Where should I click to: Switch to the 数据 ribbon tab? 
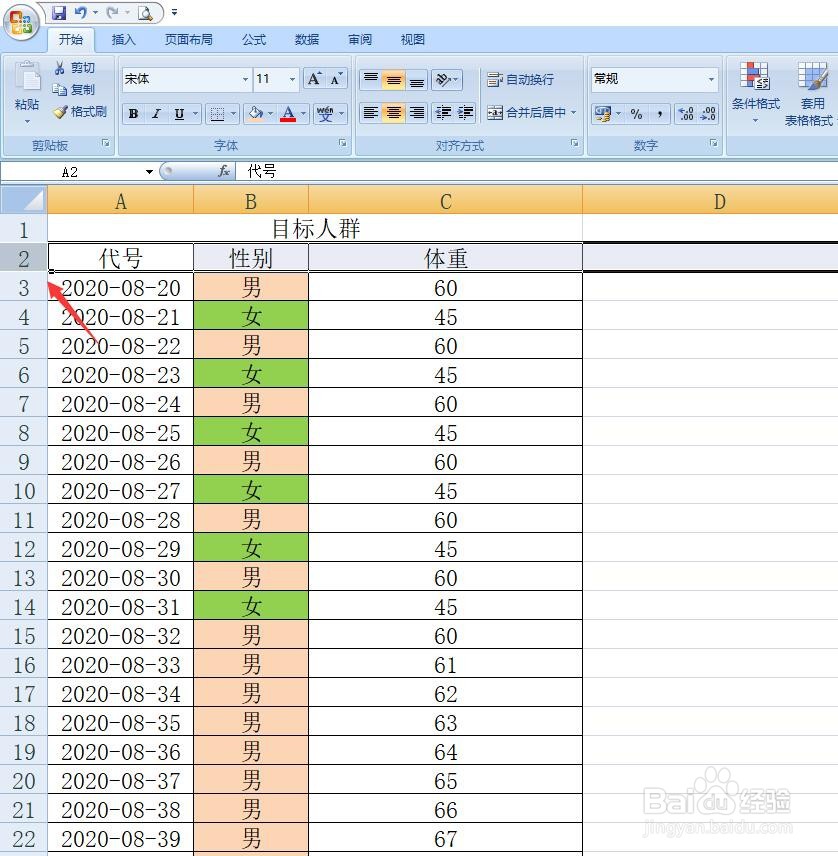point(306,39)
